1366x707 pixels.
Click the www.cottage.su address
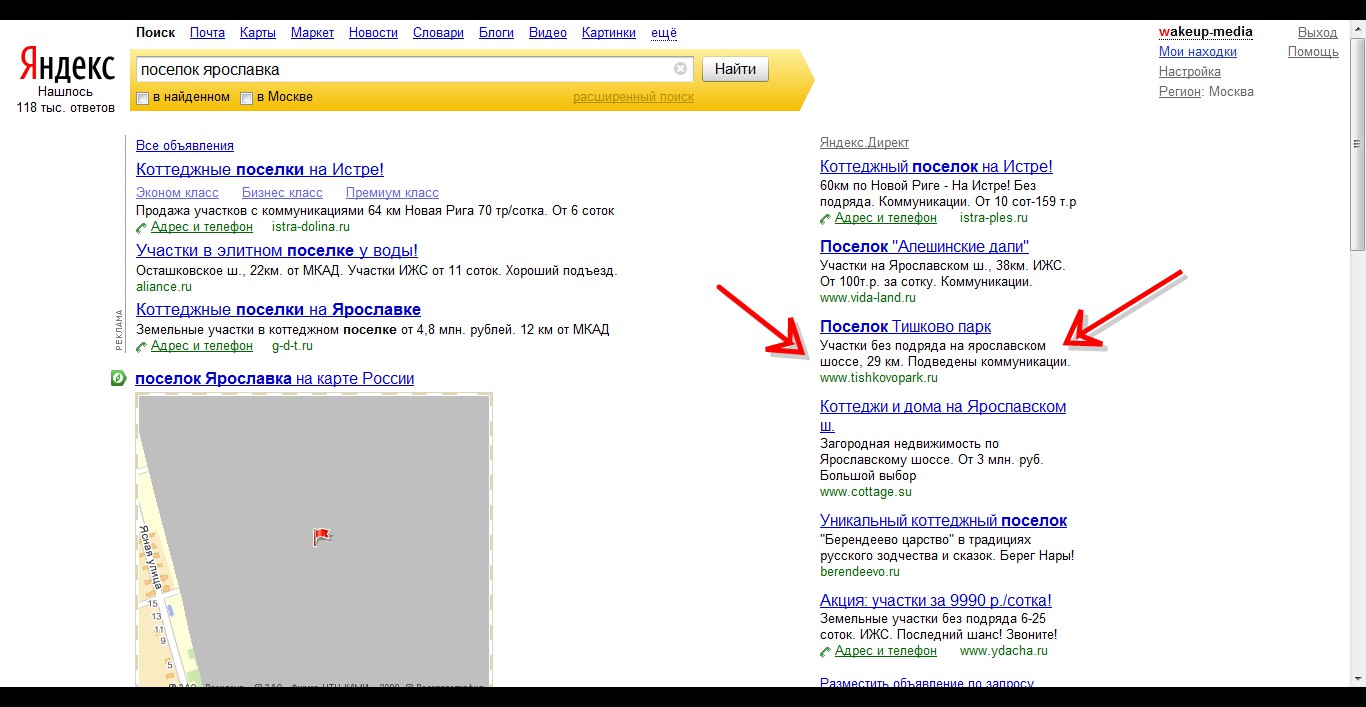click(866, 492)
